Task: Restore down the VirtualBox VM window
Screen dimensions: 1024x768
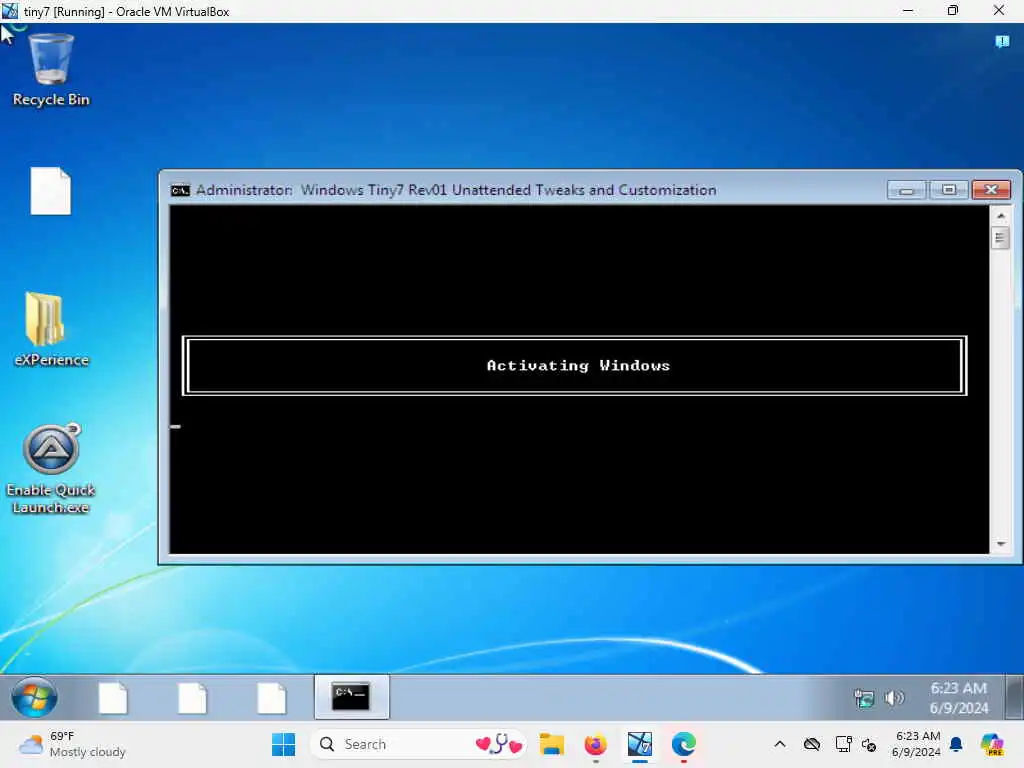Action: click(953, 11)
